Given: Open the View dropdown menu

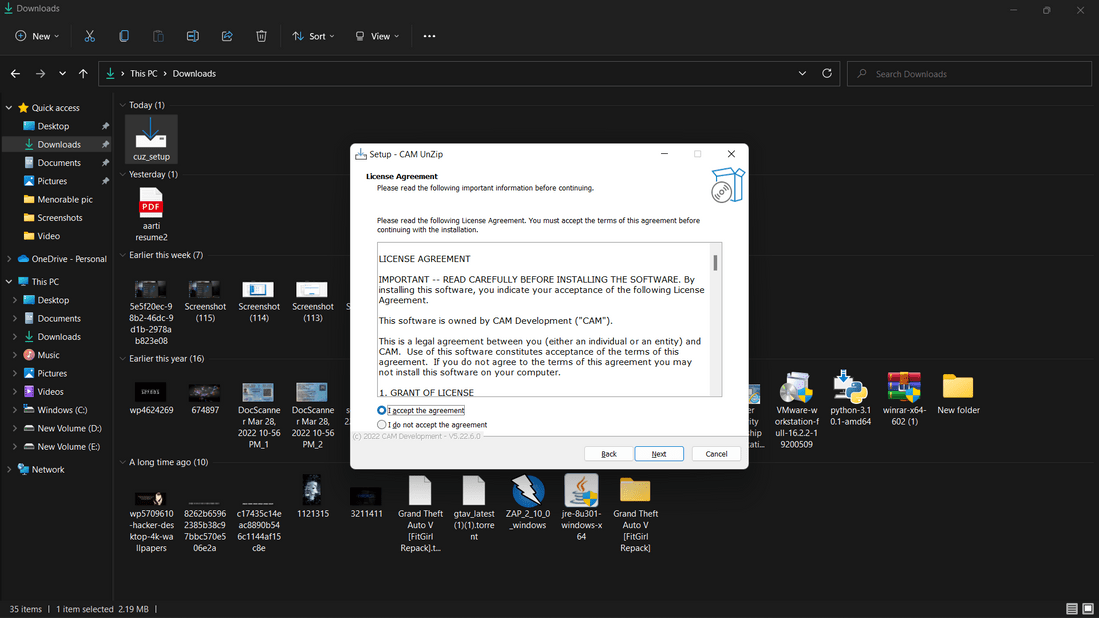Looking at the screenshot, I should [377, 36].
